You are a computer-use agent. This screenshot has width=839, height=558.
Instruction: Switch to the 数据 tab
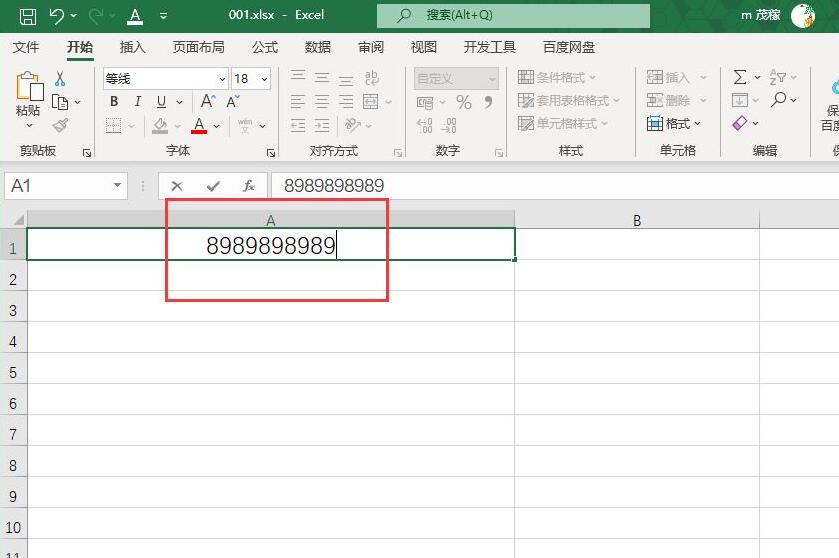pos(317,47)
